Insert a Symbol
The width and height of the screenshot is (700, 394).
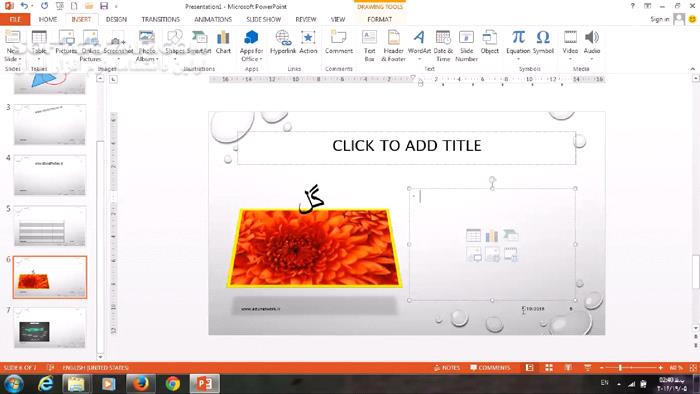coord(543,42)
